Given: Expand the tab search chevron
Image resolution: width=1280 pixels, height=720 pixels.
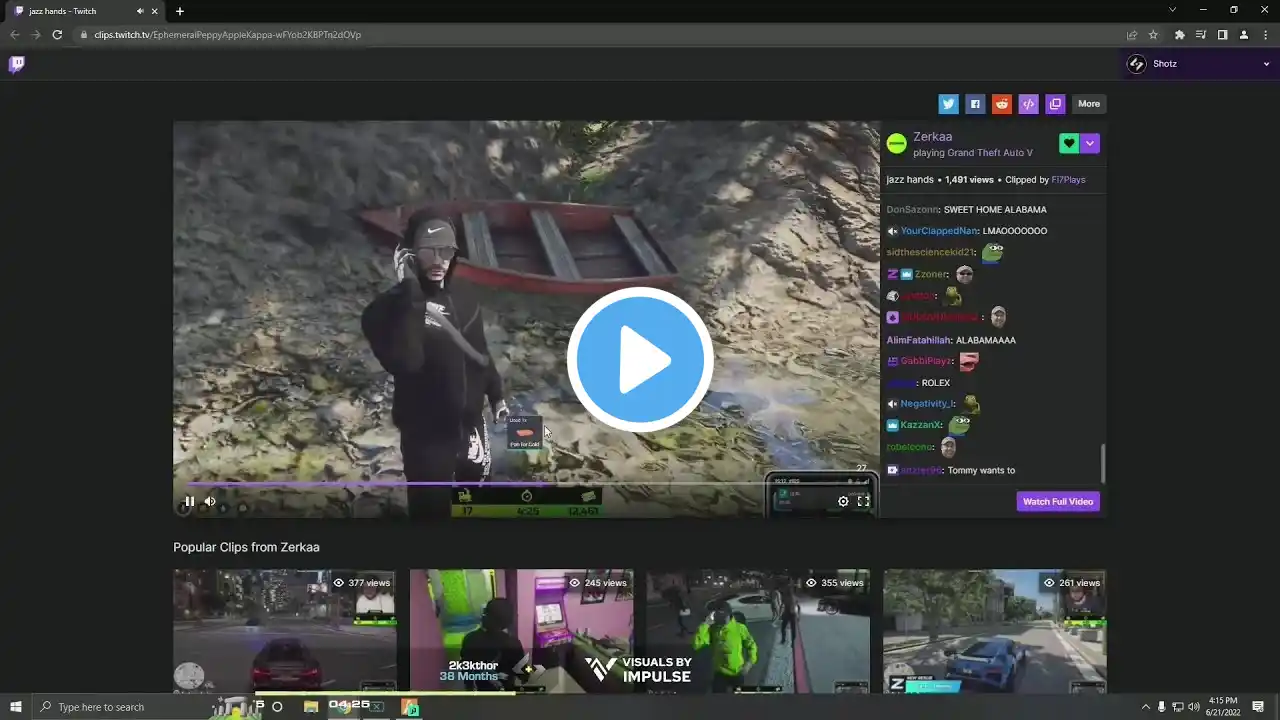Looking at the screenshot, I should point(1172,10).
